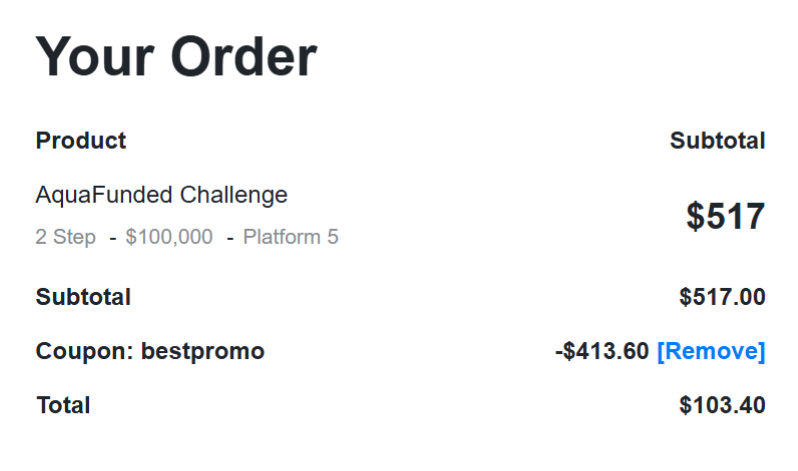The height and width of the screenshot is (471, 798).
Task: Click the AquaFunded Challenge product name
Action: point(161,195)
